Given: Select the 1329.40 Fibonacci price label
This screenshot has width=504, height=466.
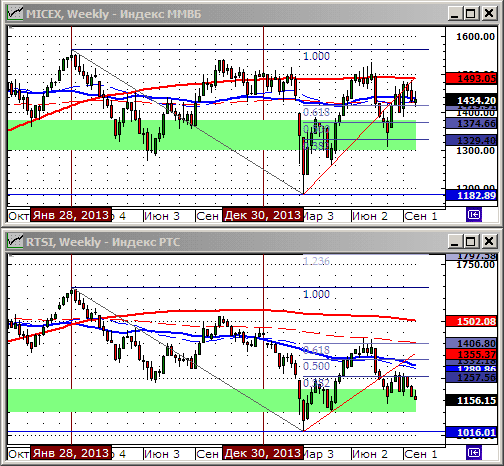Looking at the screenshot, I should (471, 140).
